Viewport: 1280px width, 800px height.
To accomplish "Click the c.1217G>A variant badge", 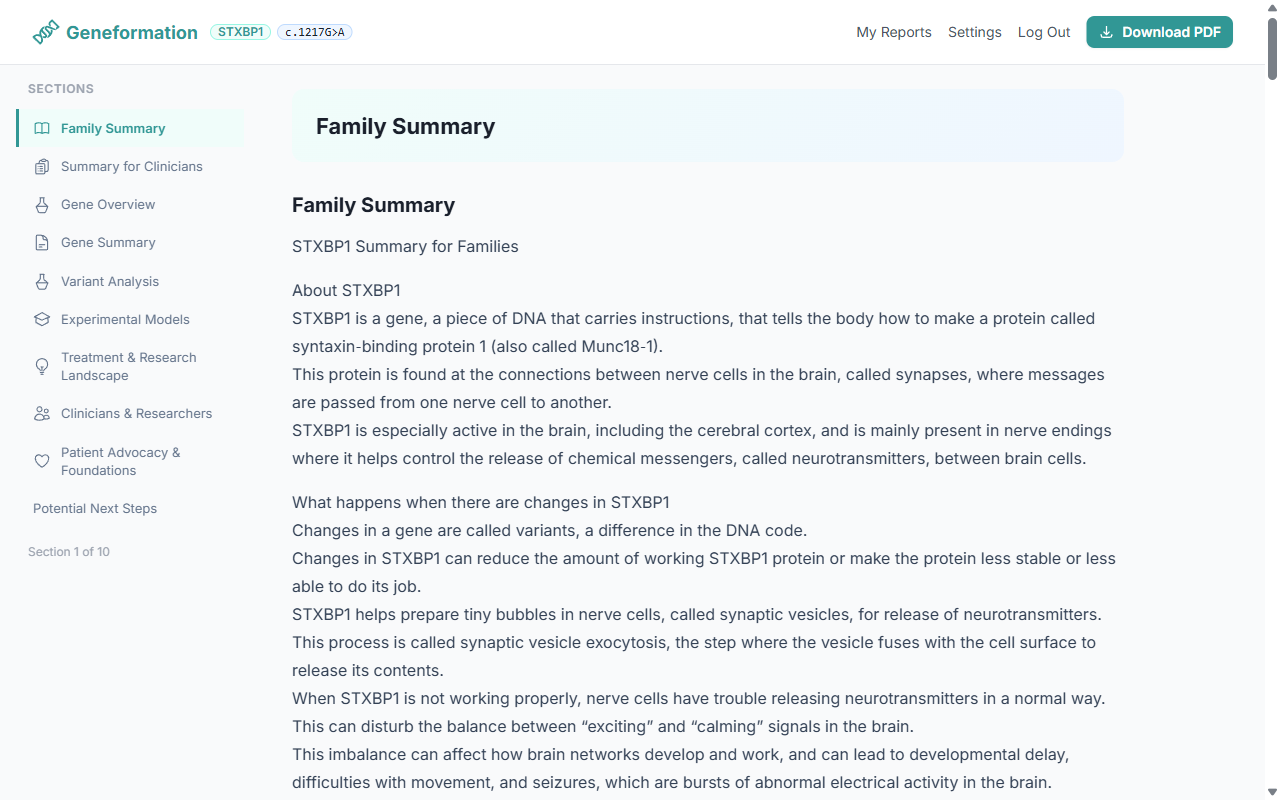I will pos(314,31).
